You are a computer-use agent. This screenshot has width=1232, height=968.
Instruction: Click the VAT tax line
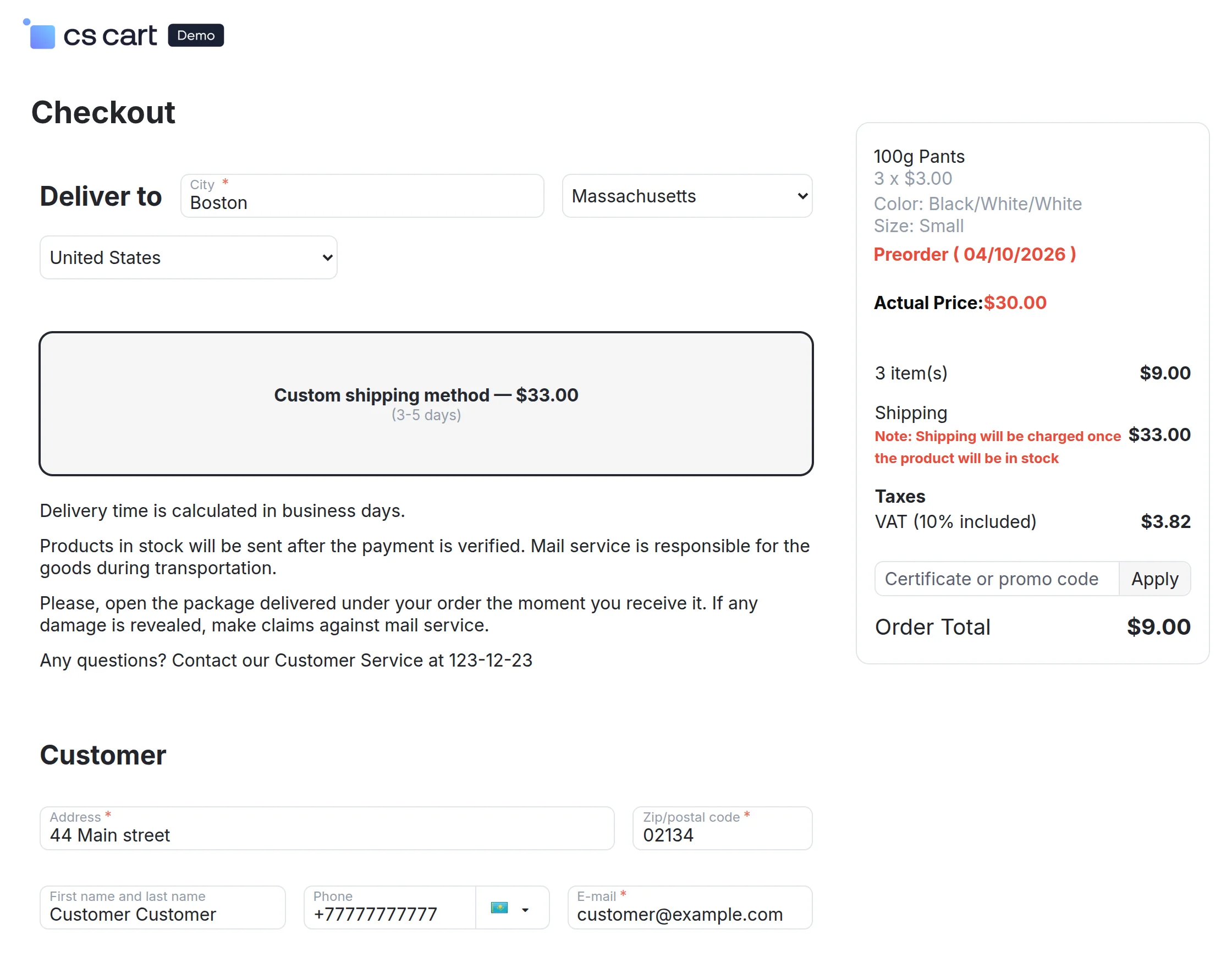coord(955,521)
